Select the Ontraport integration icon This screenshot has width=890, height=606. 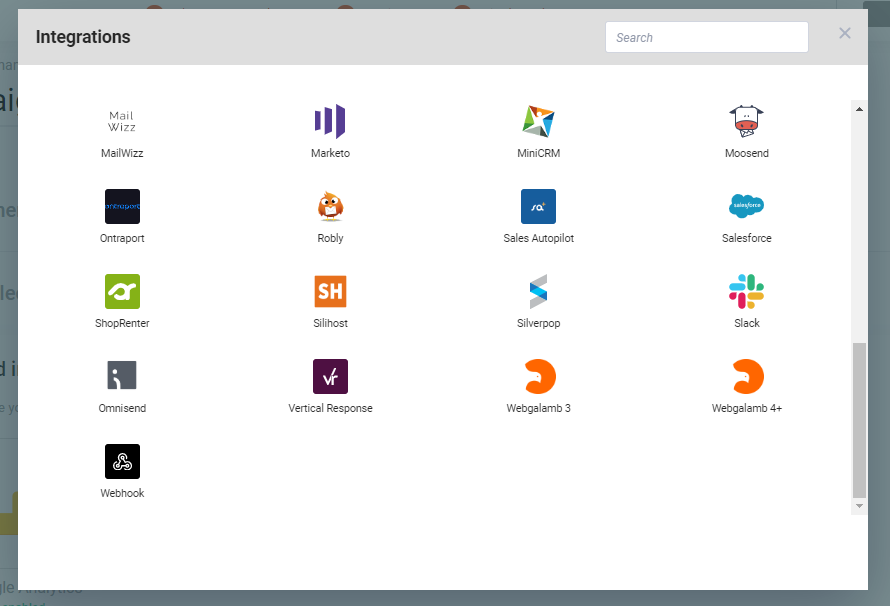[122, 207]
